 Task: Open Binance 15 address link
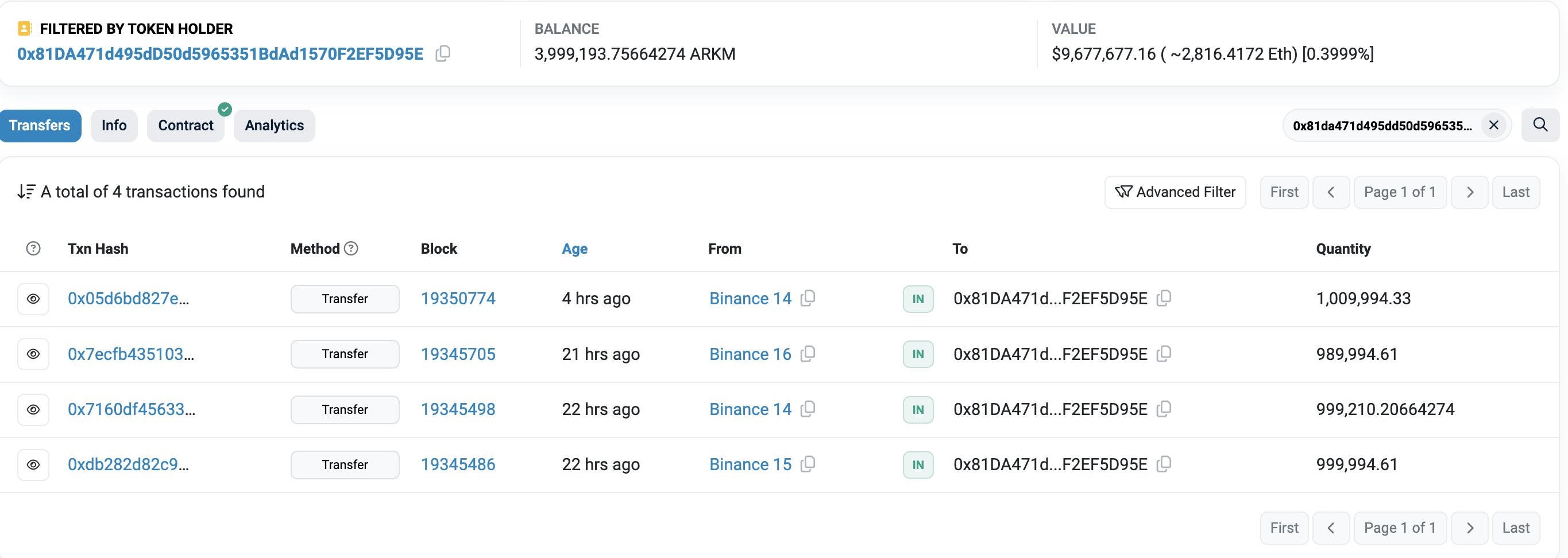pos(750,465)
